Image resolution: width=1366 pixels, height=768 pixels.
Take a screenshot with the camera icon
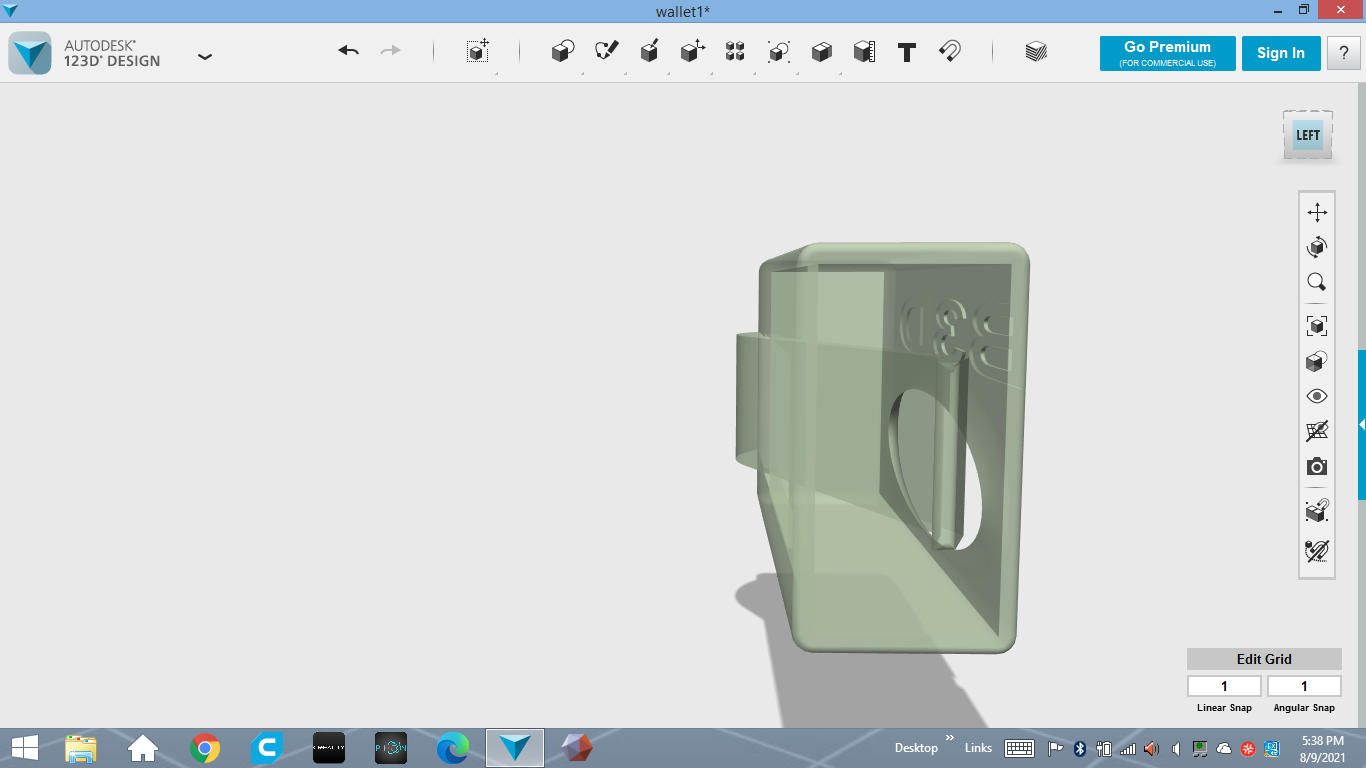click(1317, 467)
